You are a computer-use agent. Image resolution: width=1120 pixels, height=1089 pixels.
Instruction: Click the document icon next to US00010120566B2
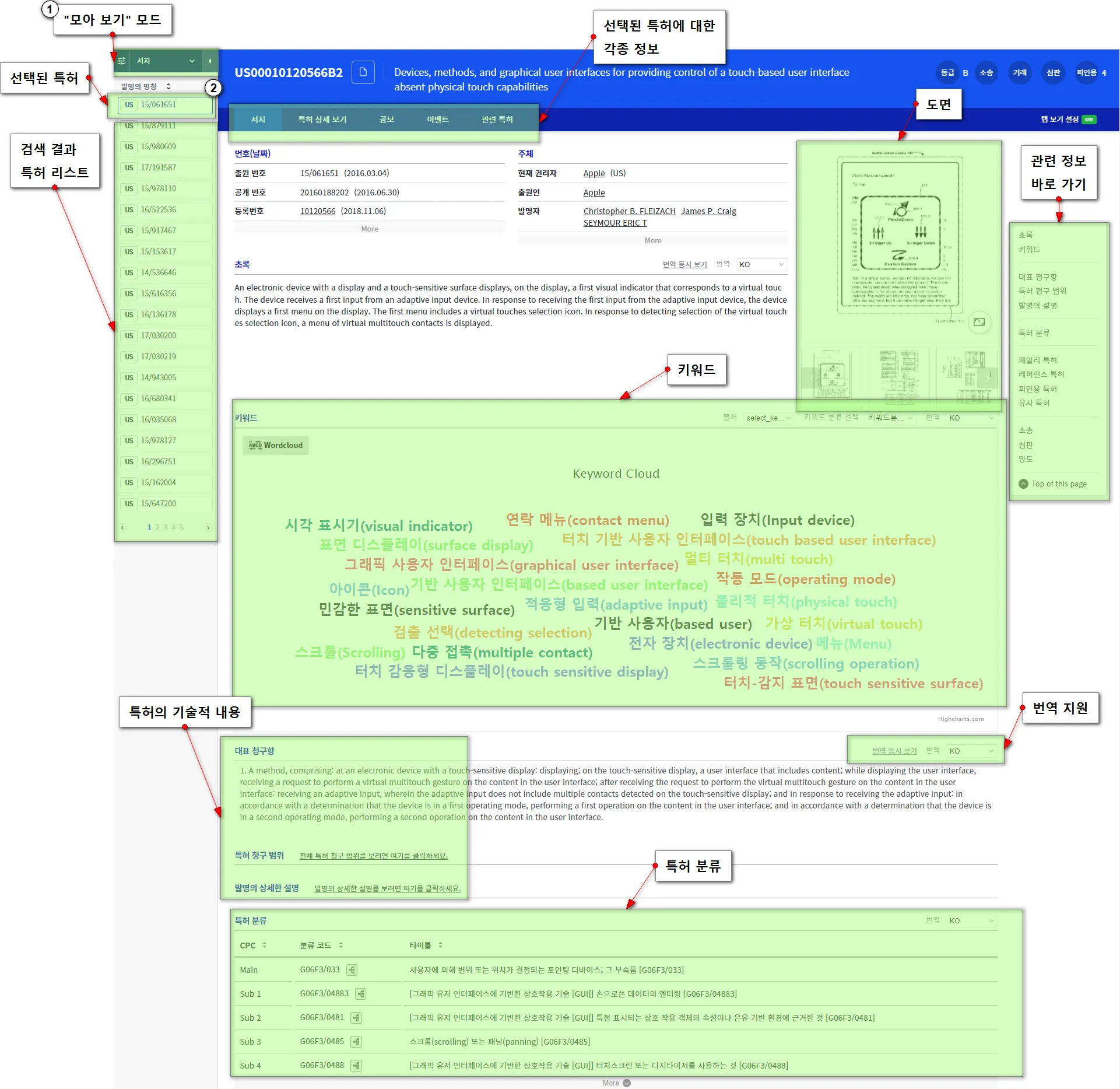click(363, 72)
